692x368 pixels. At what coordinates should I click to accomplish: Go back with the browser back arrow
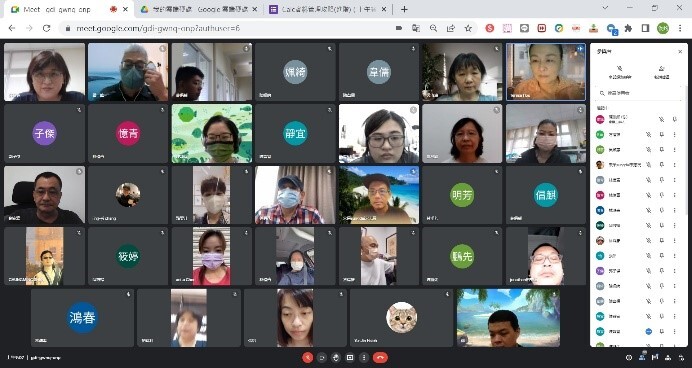click(12, 28)
